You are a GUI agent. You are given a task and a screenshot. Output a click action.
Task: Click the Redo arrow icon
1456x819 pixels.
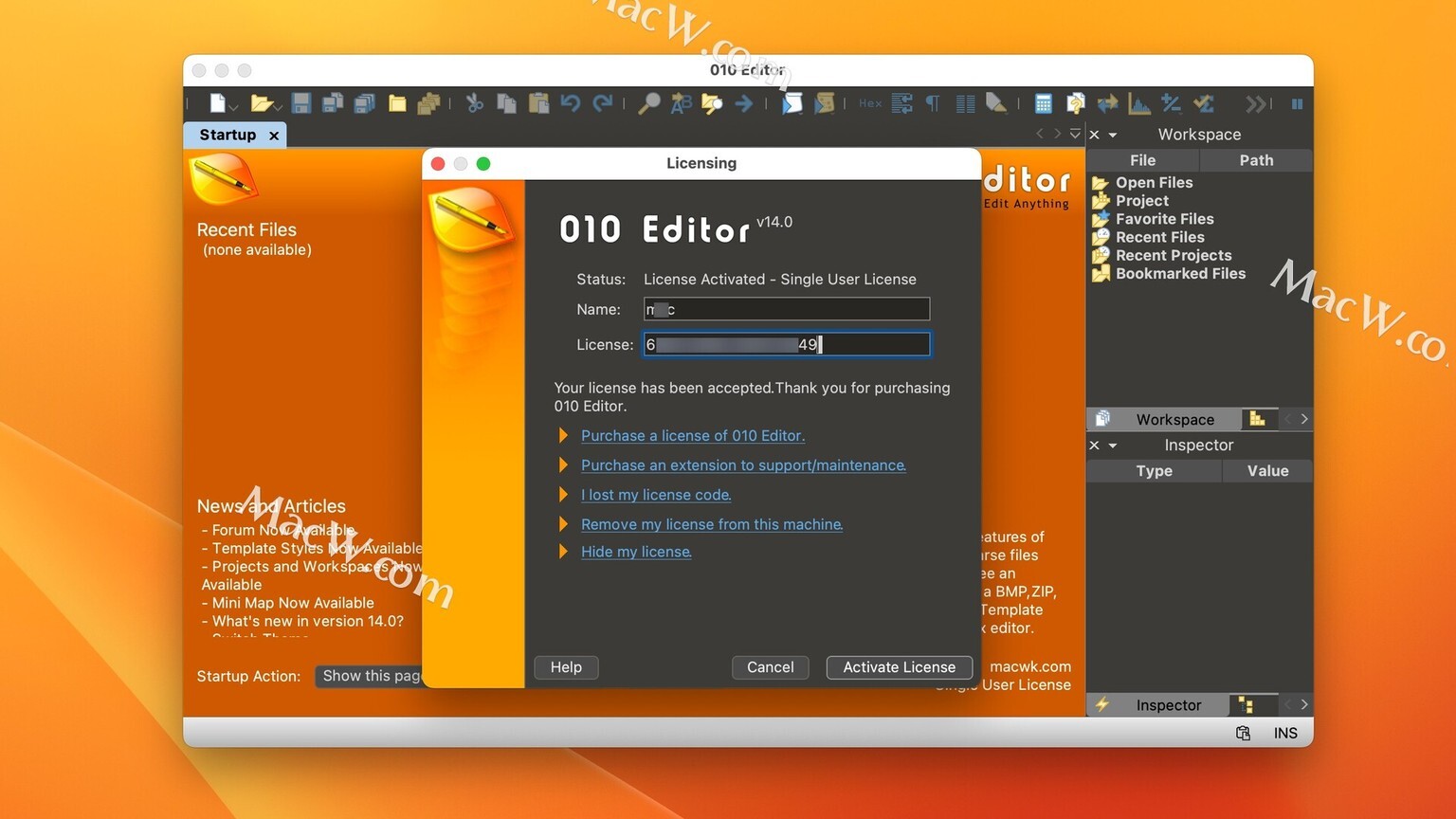tap(603, 103)
